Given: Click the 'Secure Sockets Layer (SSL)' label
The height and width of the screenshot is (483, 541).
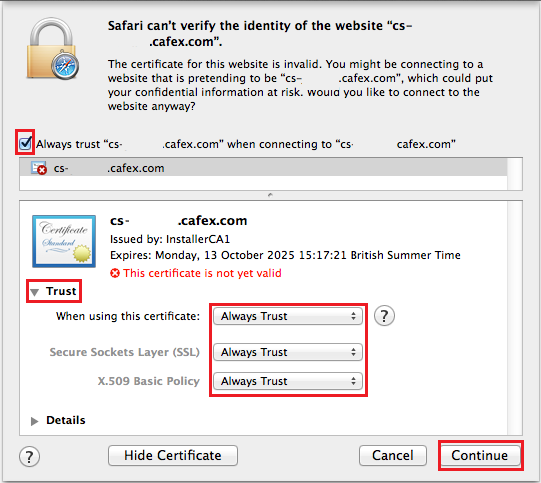Looking at the screenshot, I should [x=125, y=352].
